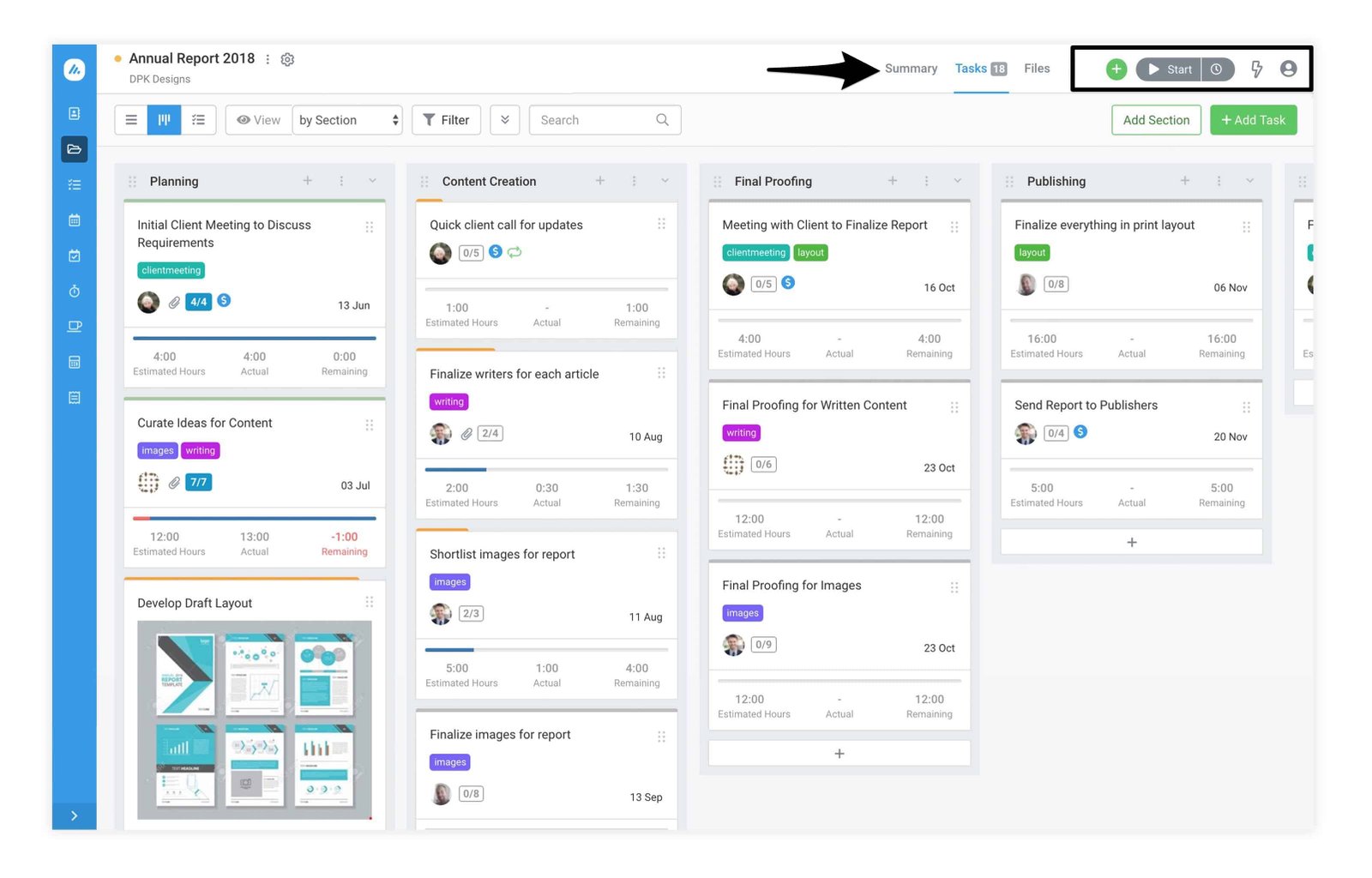Open the timer icon in left sidebar

75,292
